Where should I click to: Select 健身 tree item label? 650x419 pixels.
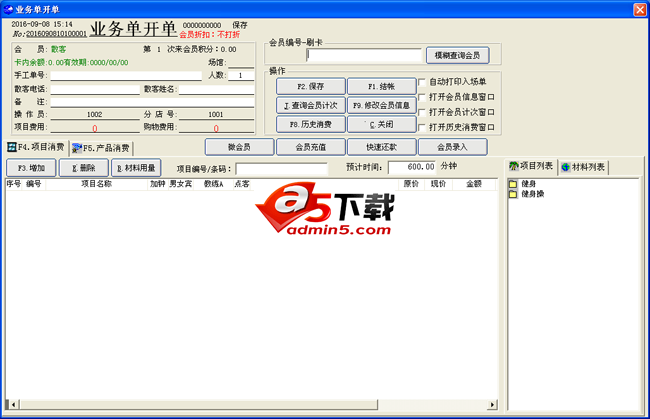[x=529, y=184]
